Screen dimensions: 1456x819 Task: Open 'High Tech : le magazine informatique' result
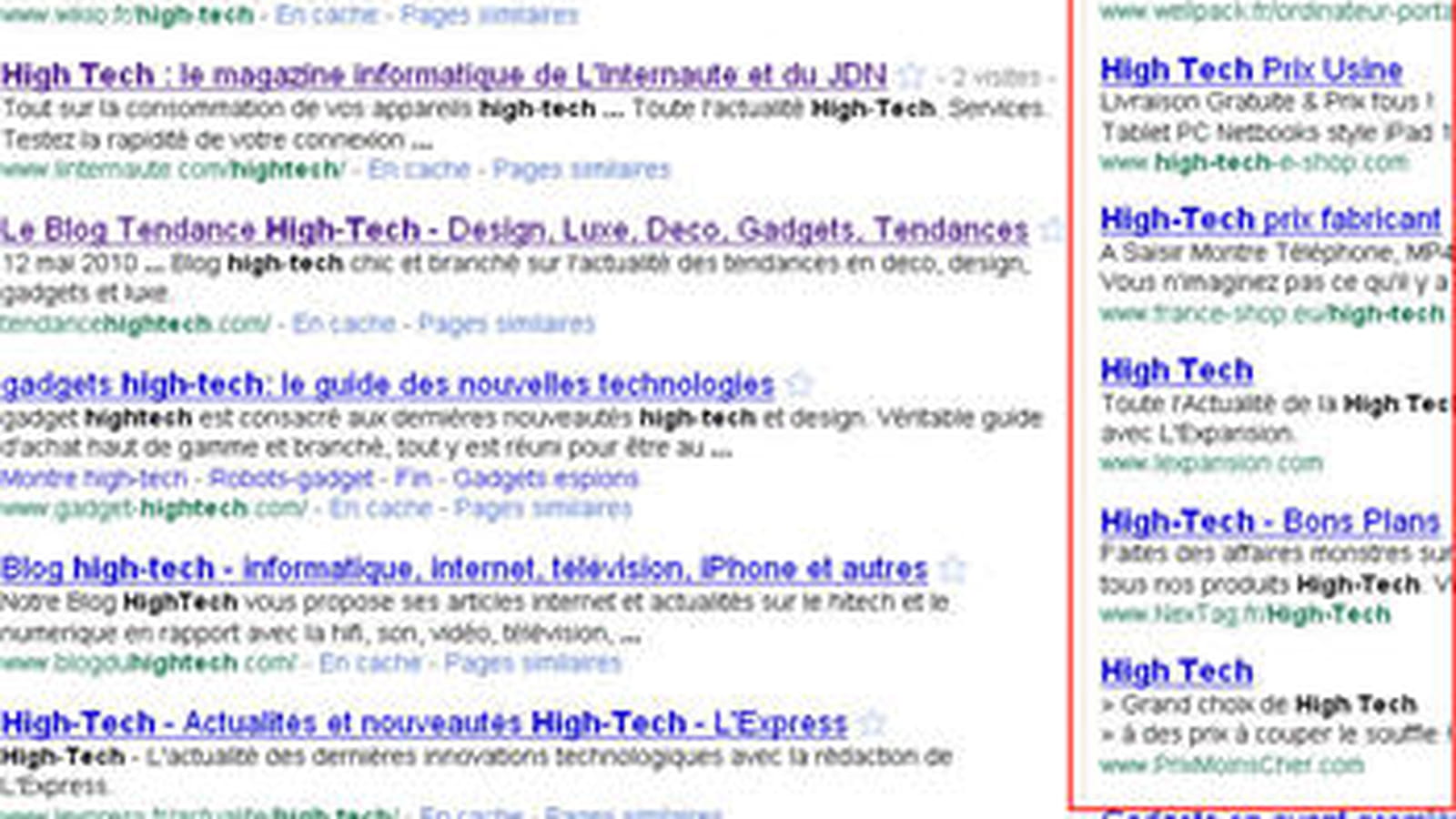click(x=444, y=76)
